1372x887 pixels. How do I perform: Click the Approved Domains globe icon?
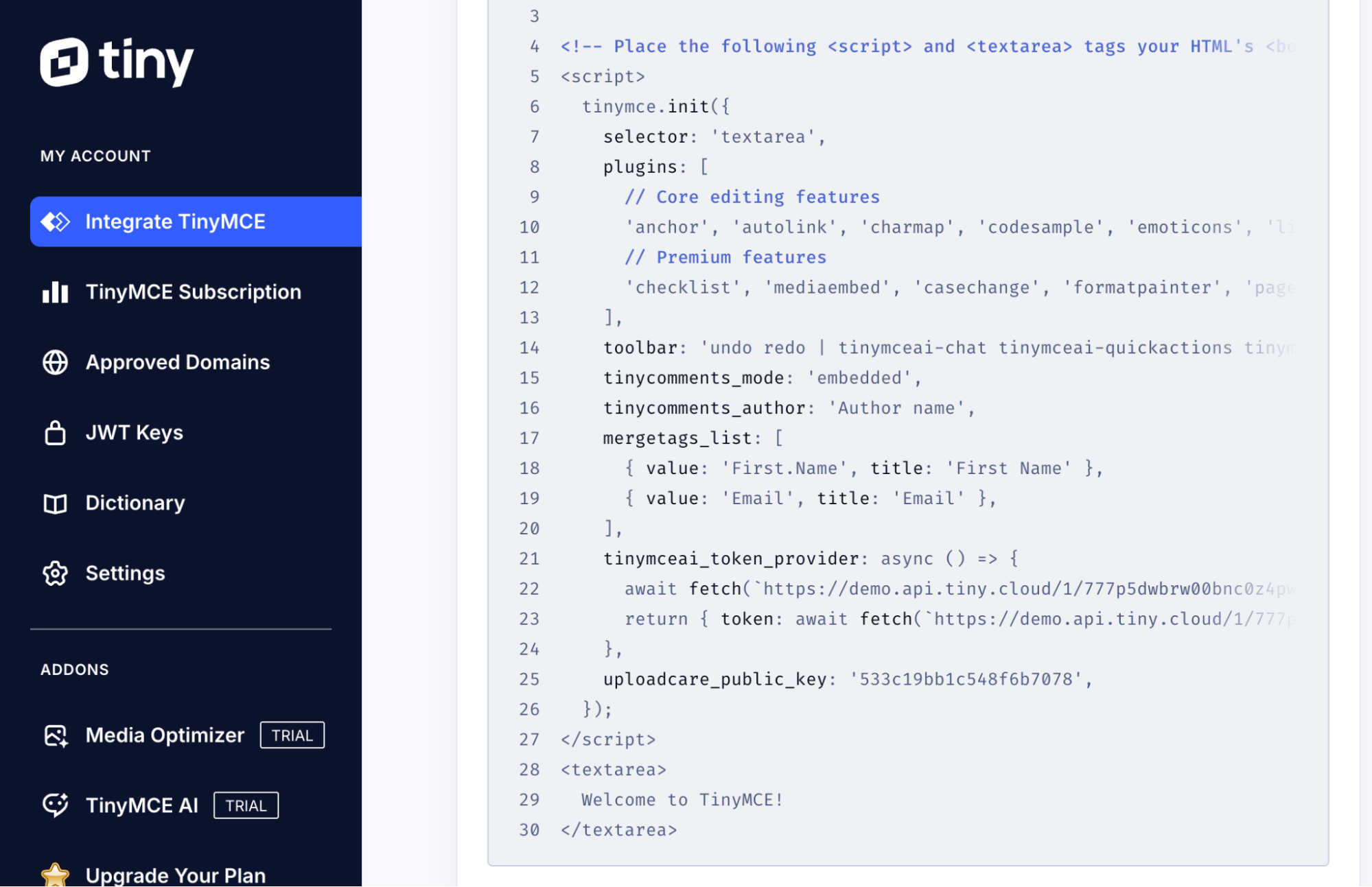(x=56, y=362)
